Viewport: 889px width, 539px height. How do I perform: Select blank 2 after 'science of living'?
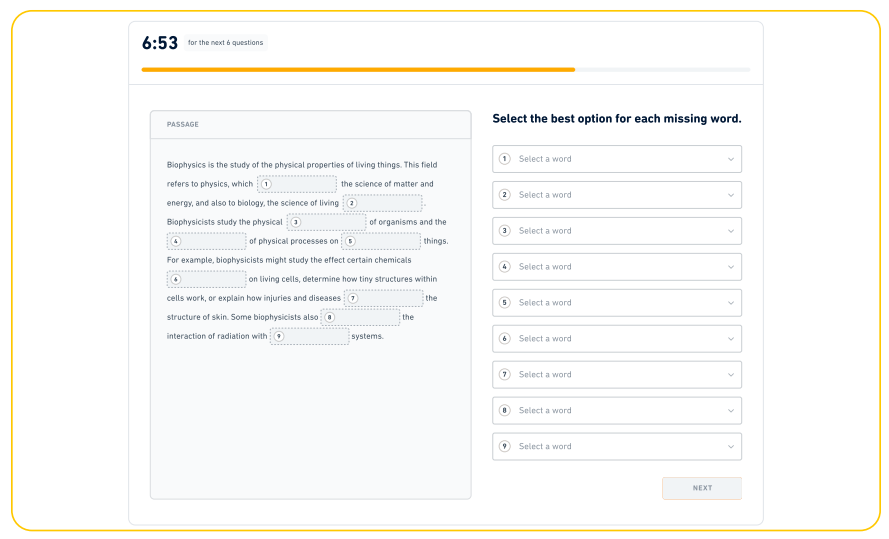[383, 203]
